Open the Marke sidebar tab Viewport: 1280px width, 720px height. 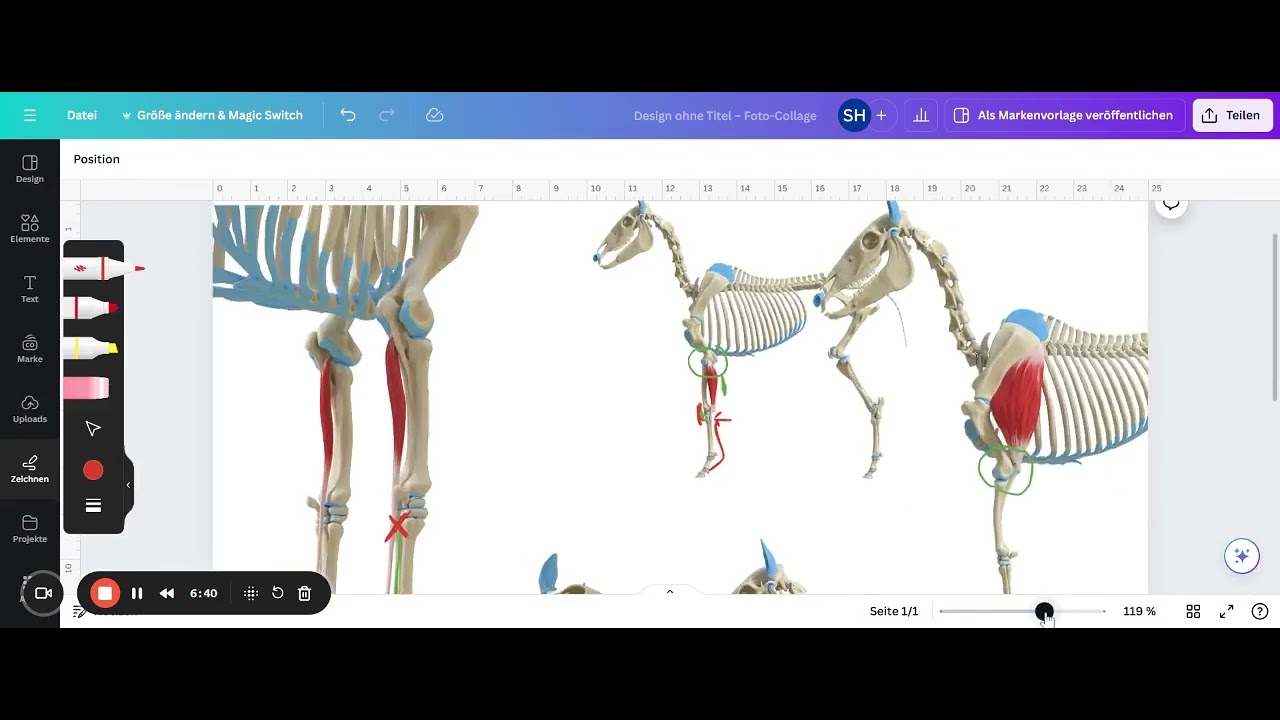pyautogui.click(x=30, y=349)
